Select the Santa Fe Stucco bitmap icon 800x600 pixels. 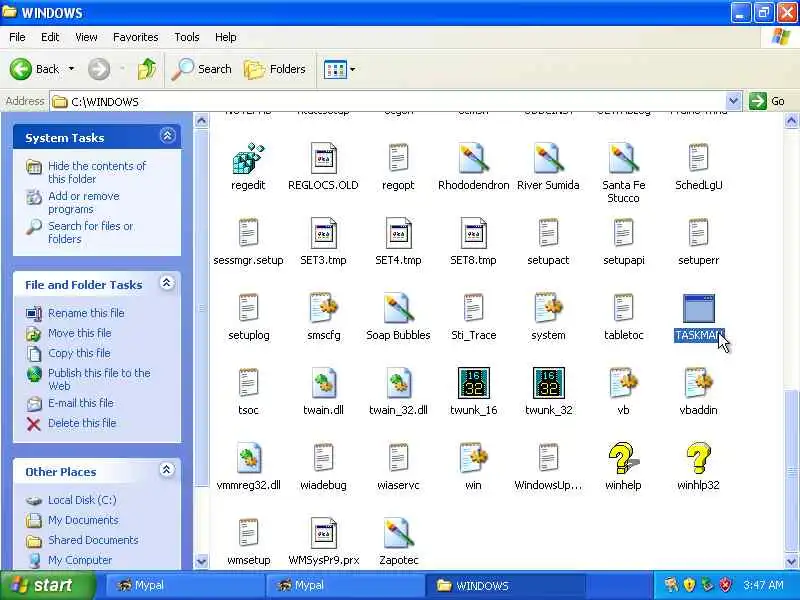click(x=623, y=158)
